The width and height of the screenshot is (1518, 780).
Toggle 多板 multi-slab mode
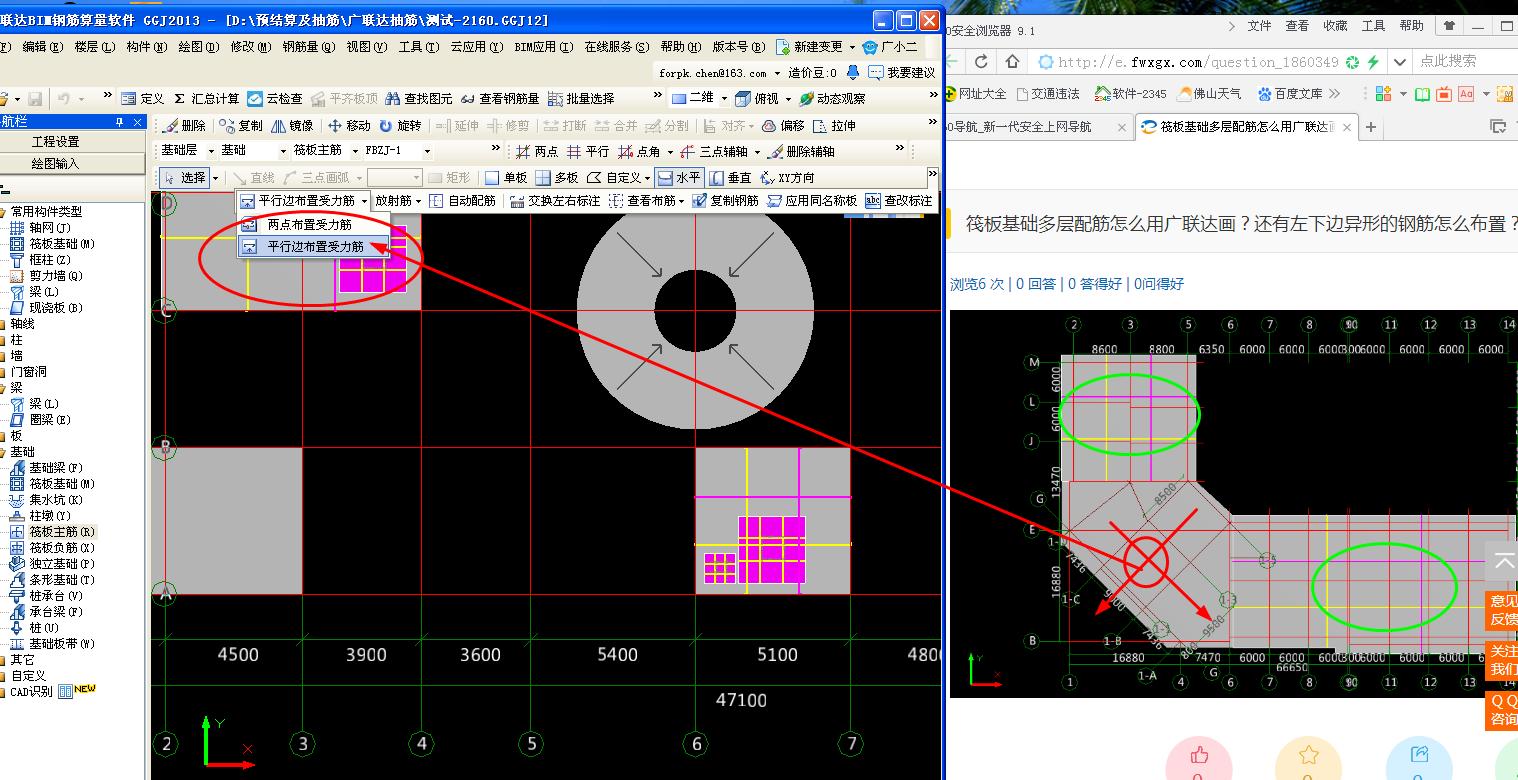[556, 178]
